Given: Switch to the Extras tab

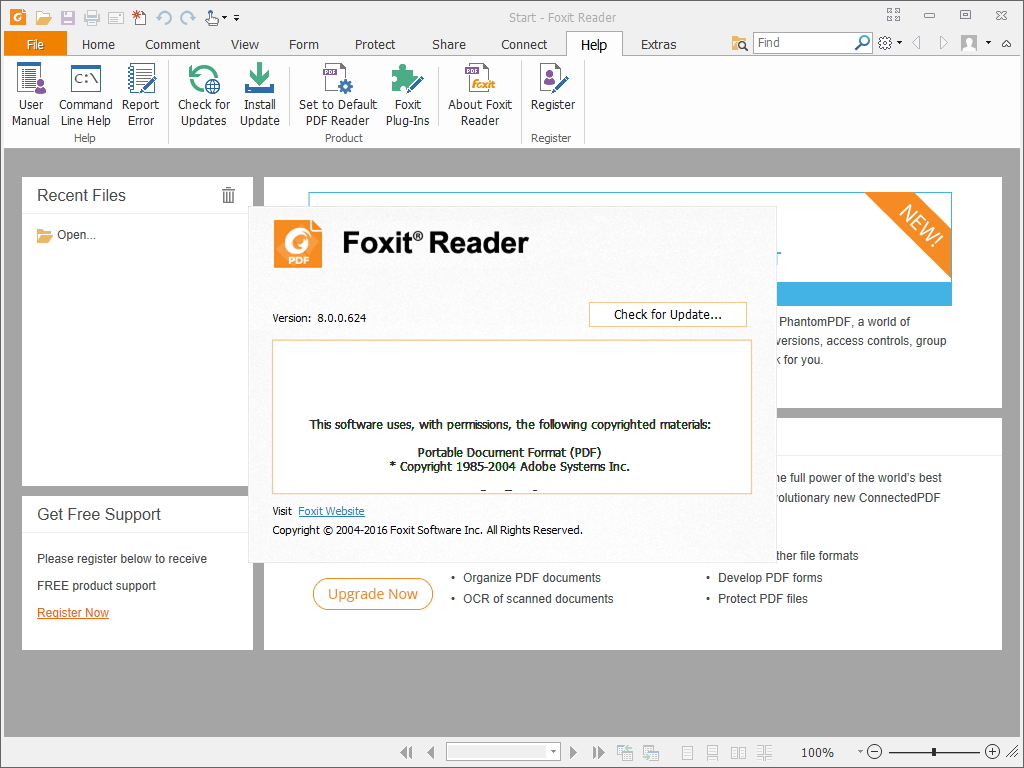Looking at the screenshot, I should (658, 44).
